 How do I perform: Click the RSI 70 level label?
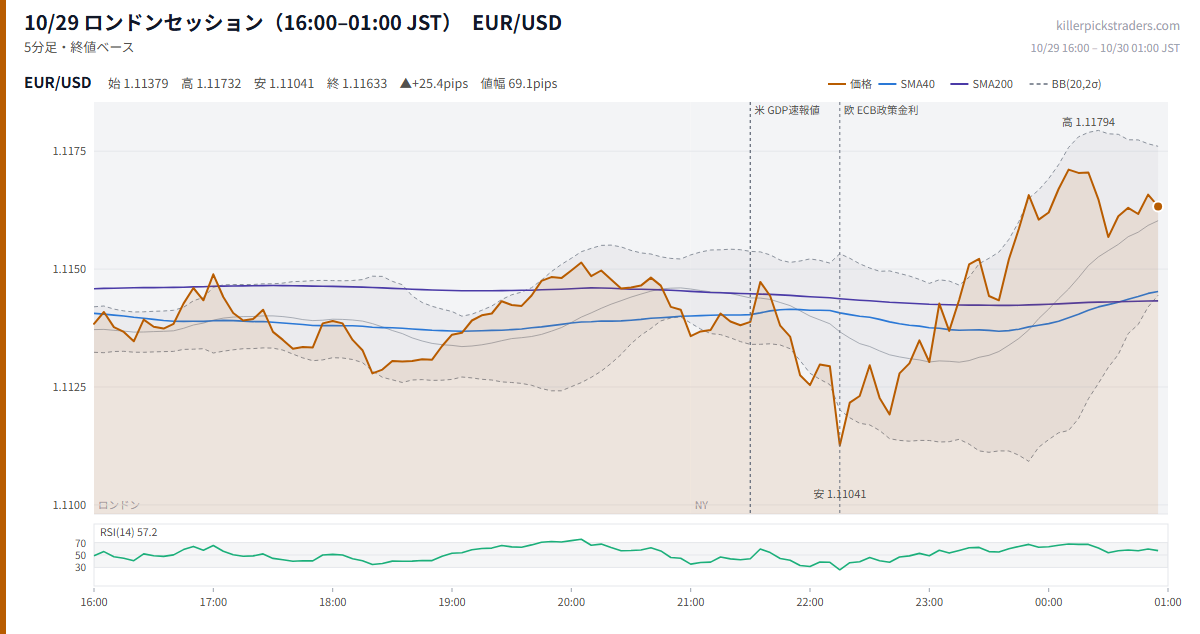[81, 543]
